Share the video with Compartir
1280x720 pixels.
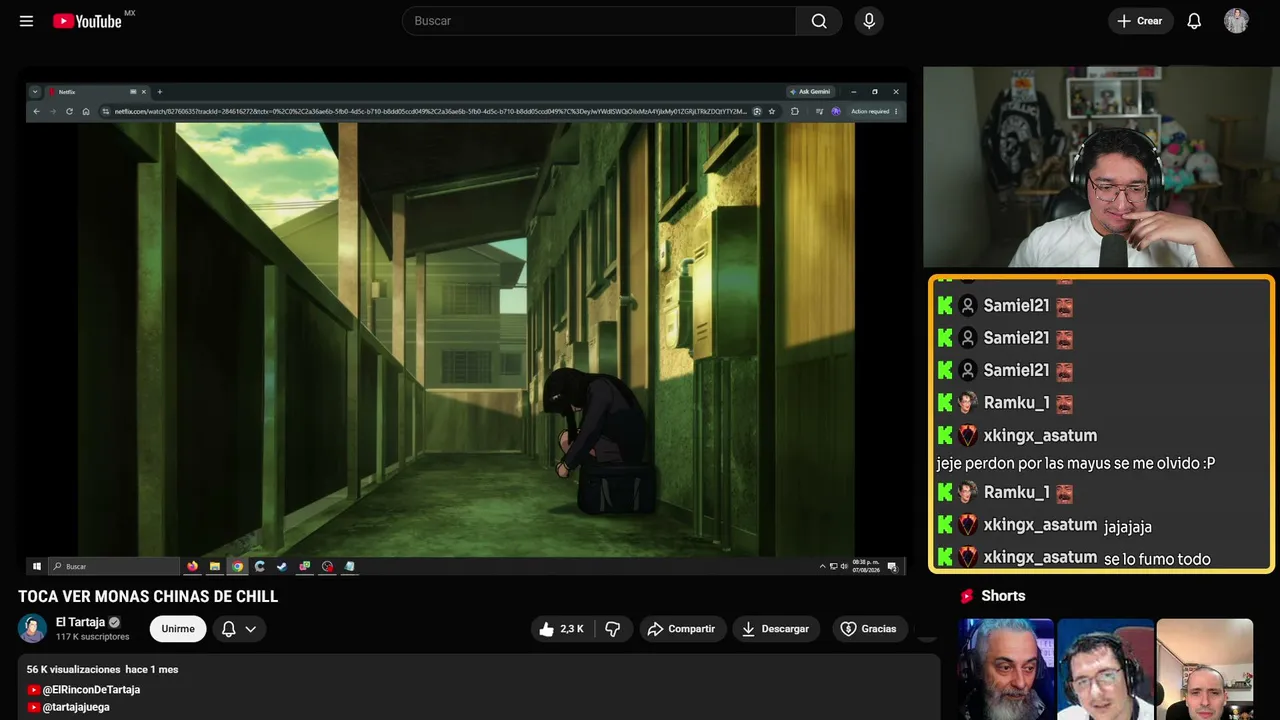point(681,629)
